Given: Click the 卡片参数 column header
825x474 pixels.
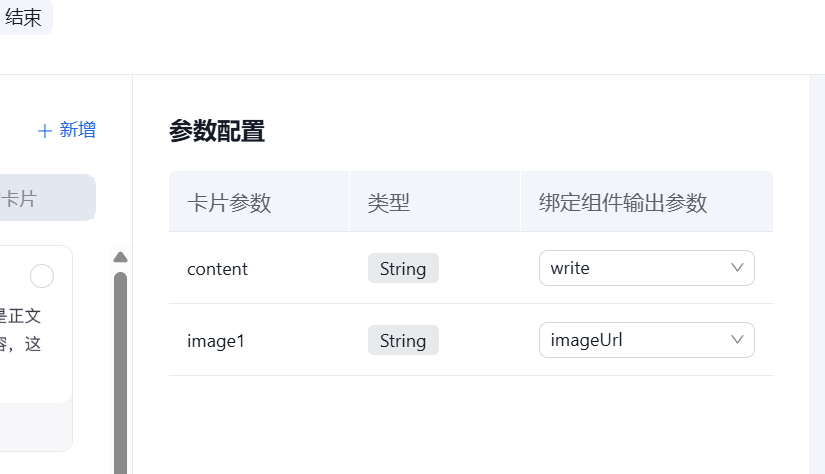Looking at the screenshot, I should tap(229, 203).
